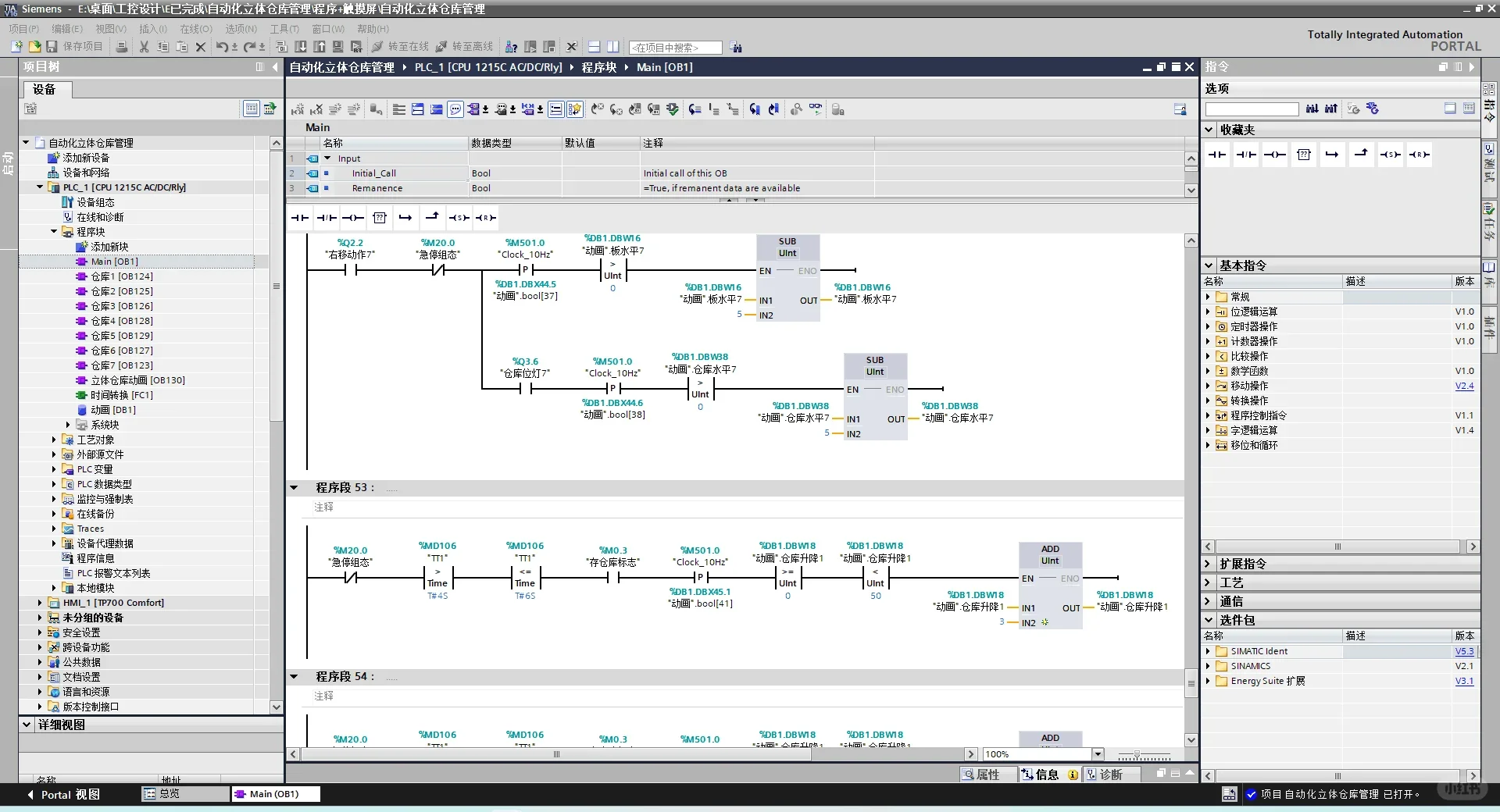The image size is (1500, 812).
Task: Expand 位逻辑运算 instruction folder
Action: click(x=1208, y=312)
